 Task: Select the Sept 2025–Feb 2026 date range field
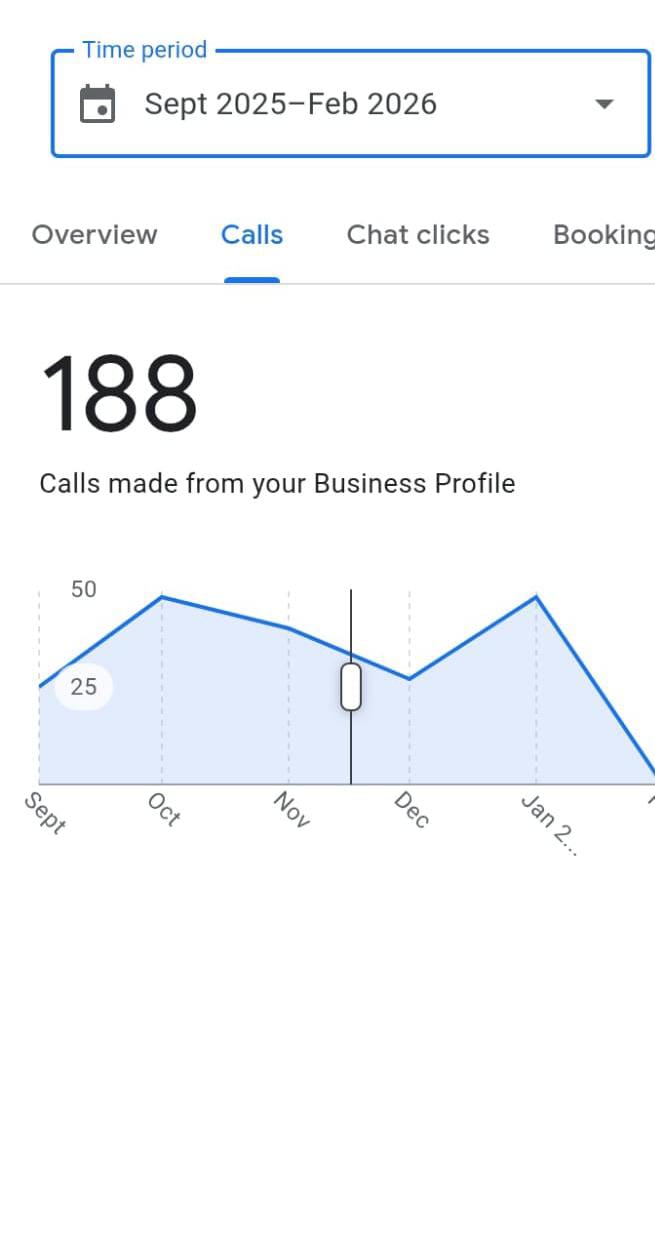(291, 102)
